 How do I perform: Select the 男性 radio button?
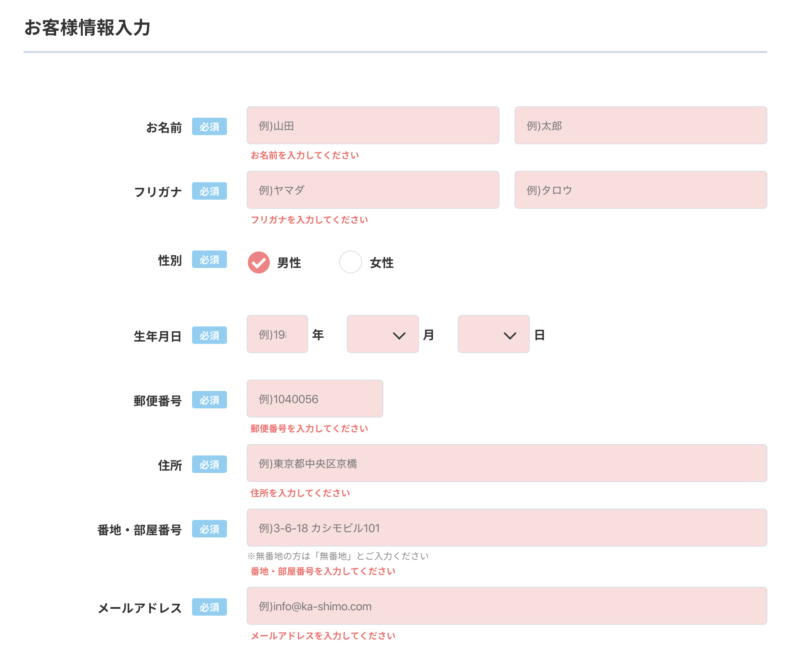click(x=260, y=262)
